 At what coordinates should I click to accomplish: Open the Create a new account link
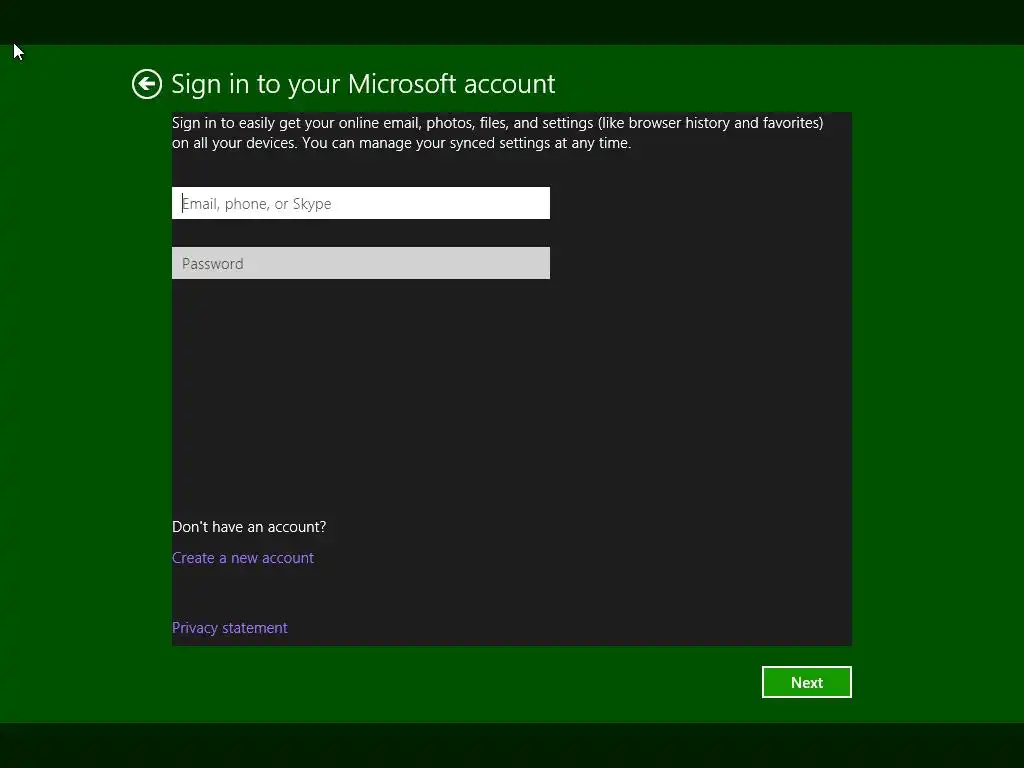tap(243, 558)
